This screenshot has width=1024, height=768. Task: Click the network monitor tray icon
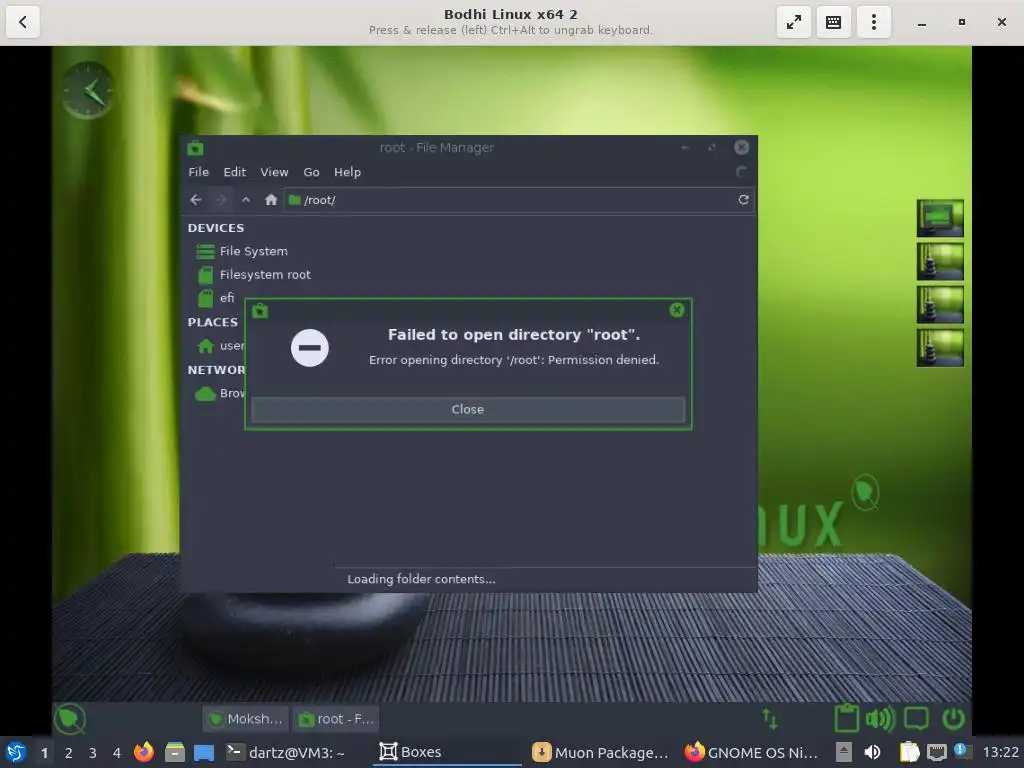tap(937, 753)
